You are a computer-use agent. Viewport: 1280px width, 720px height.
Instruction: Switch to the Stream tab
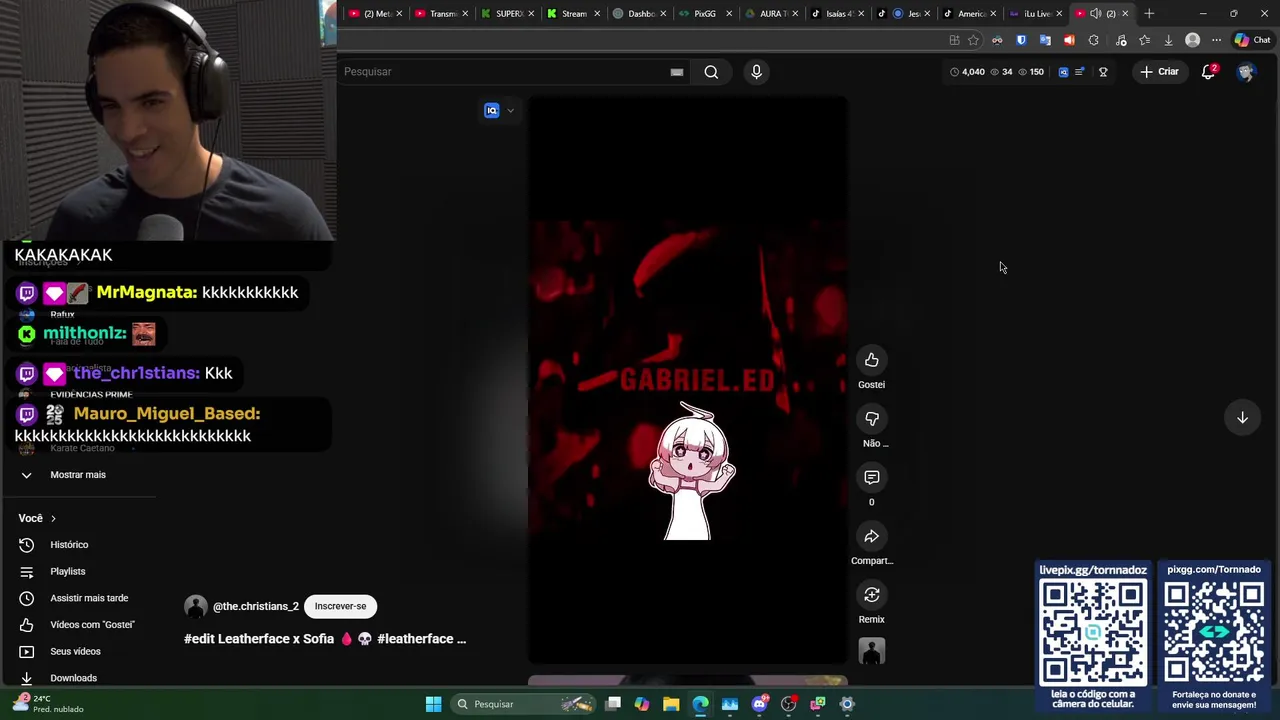point(573,13)
